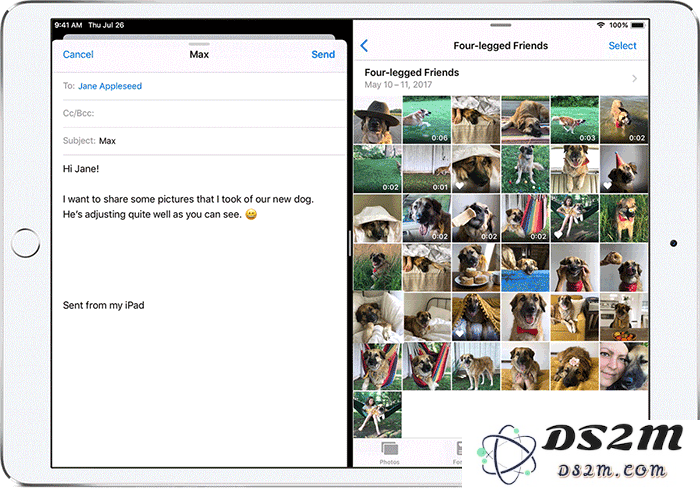Open the selfie of a woman with a dog
The image size is (700, 488).
click(624, 366)
